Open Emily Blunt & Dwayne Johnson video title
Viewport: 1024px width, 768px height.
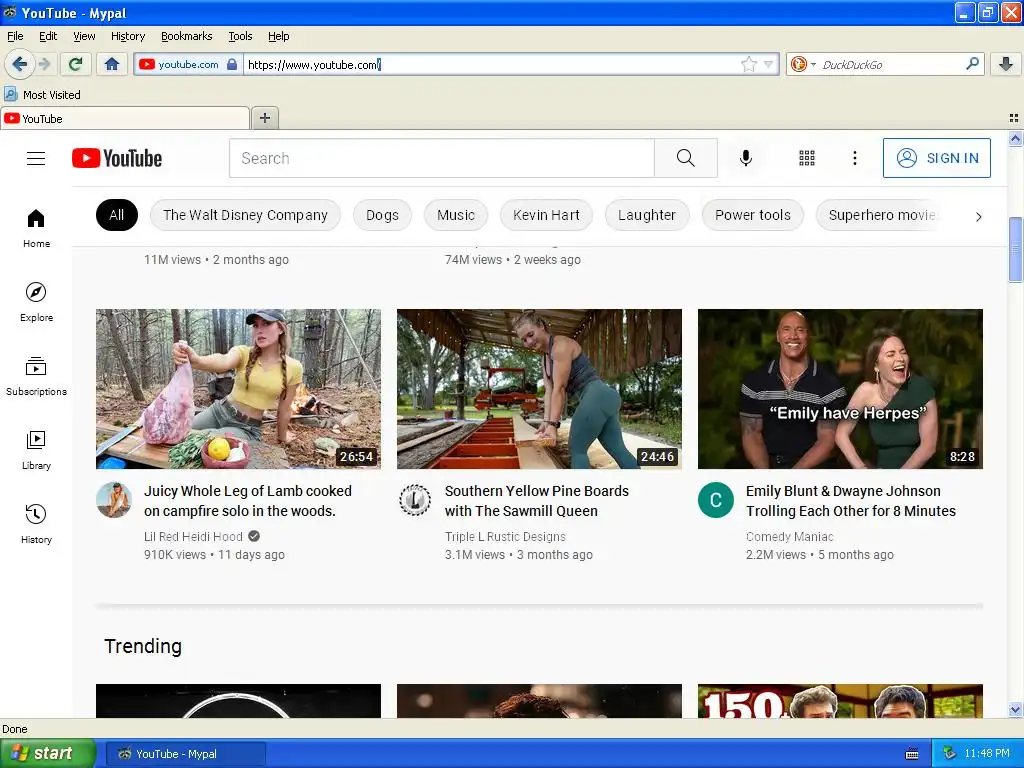point(851,501)
